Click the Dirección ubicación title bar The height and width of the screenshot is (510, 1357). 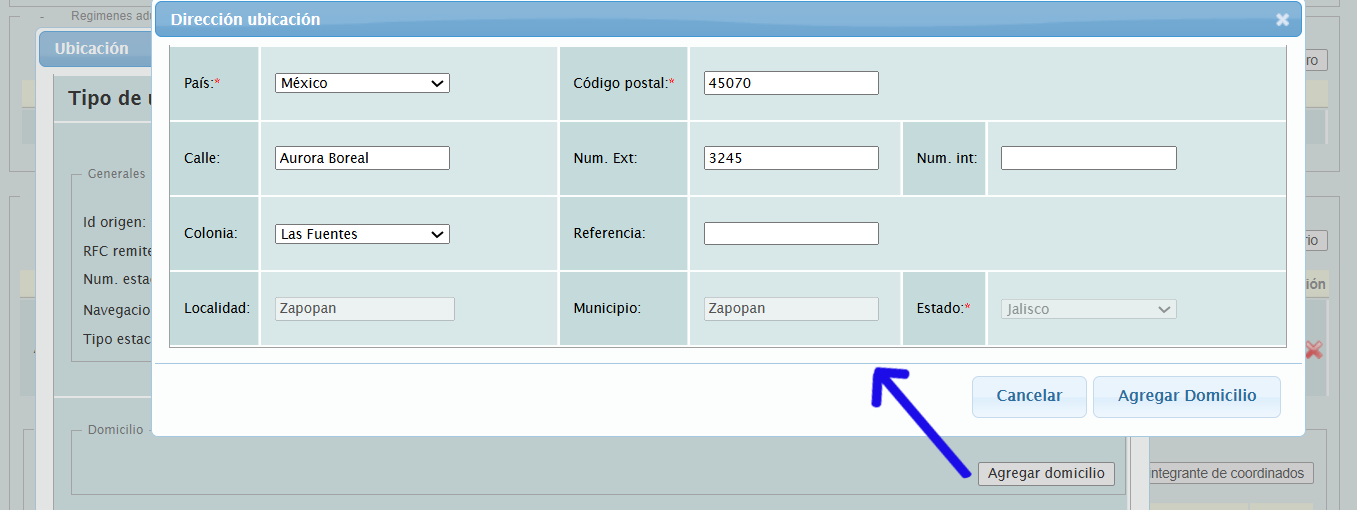[700, 20]
